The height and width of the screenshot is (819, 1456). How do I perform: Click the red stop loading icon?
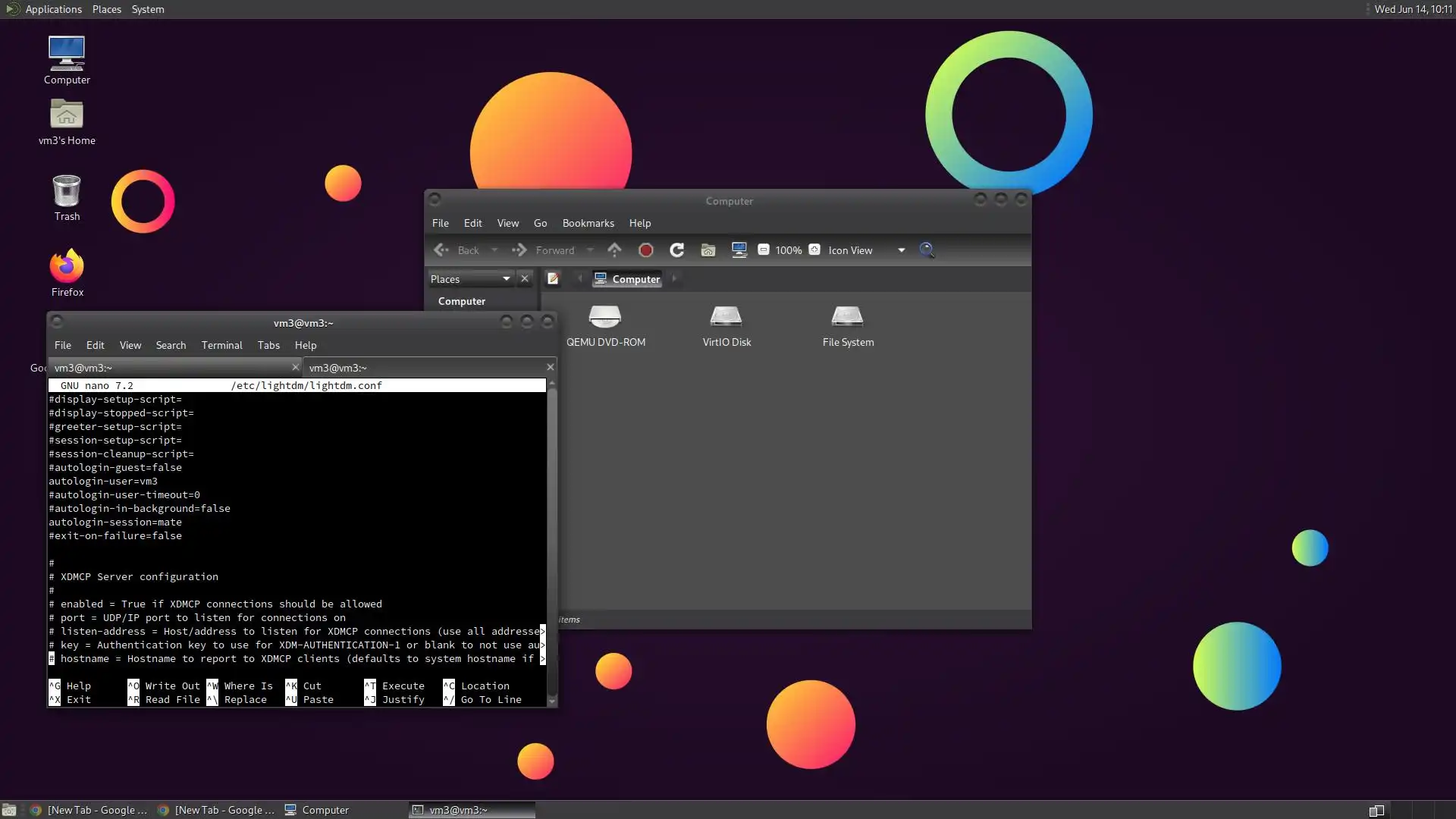[646, 250]
